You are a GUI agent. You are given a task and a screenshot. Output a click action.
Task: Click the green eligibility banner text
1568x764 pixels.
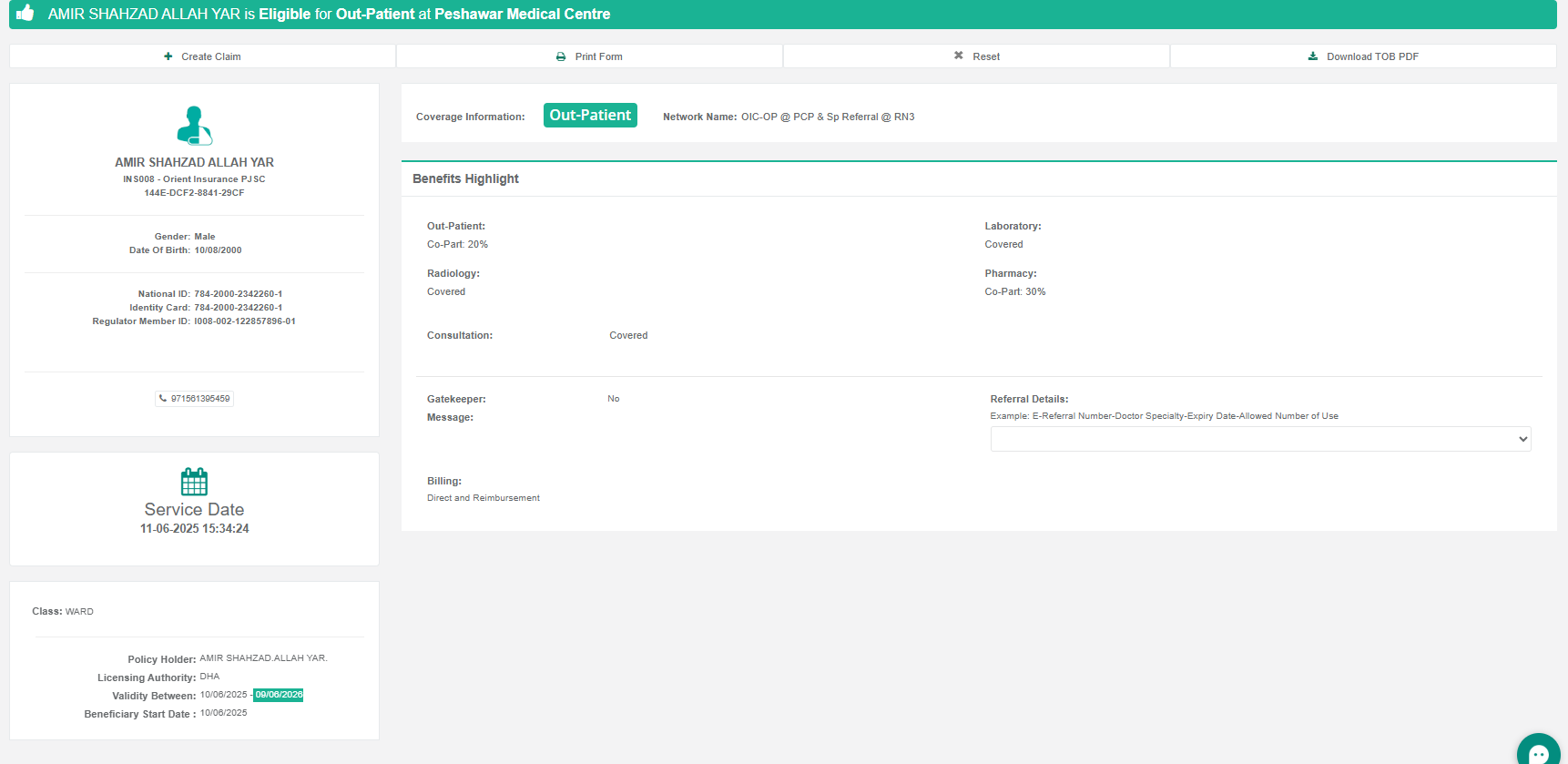pyautogui.click(x=329, y=15)
